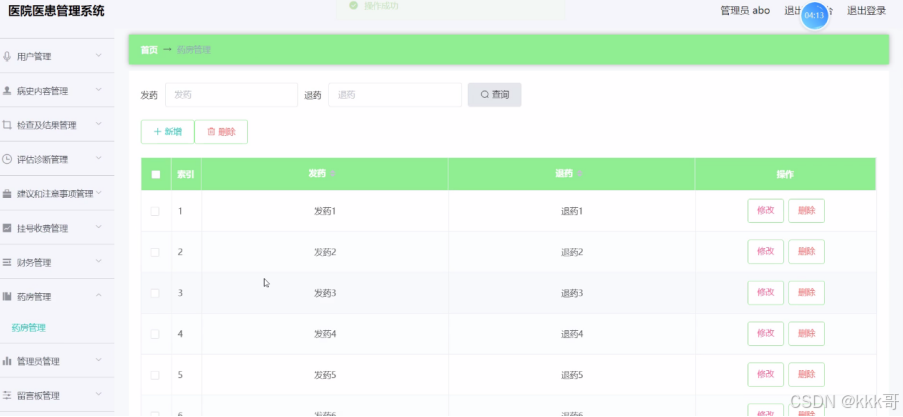Expand 评估诊断管理 using its chevron arrow
The image size is (903, 417).
coord(98,158)
